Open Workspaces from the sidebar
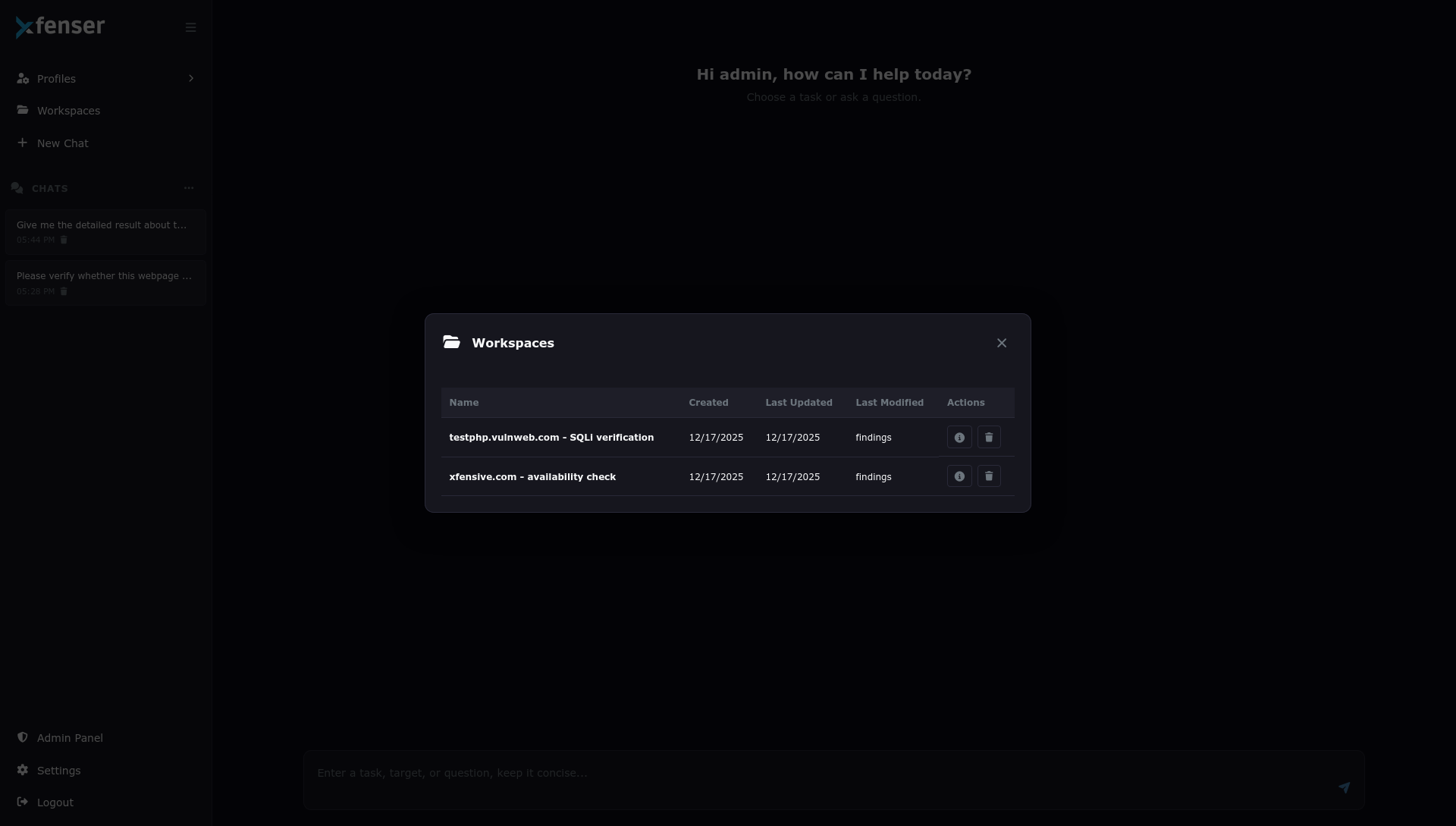This screenshot has height=826, width=1456. [68, 111]
